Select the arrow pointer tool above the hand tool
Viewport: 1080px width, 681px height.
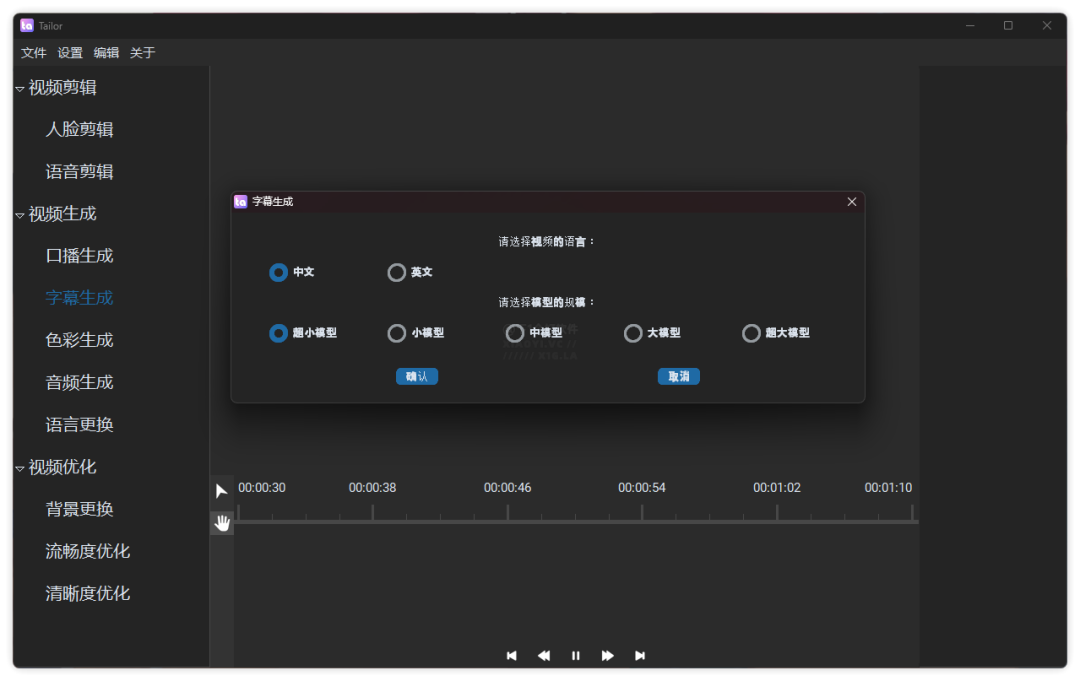222,491
